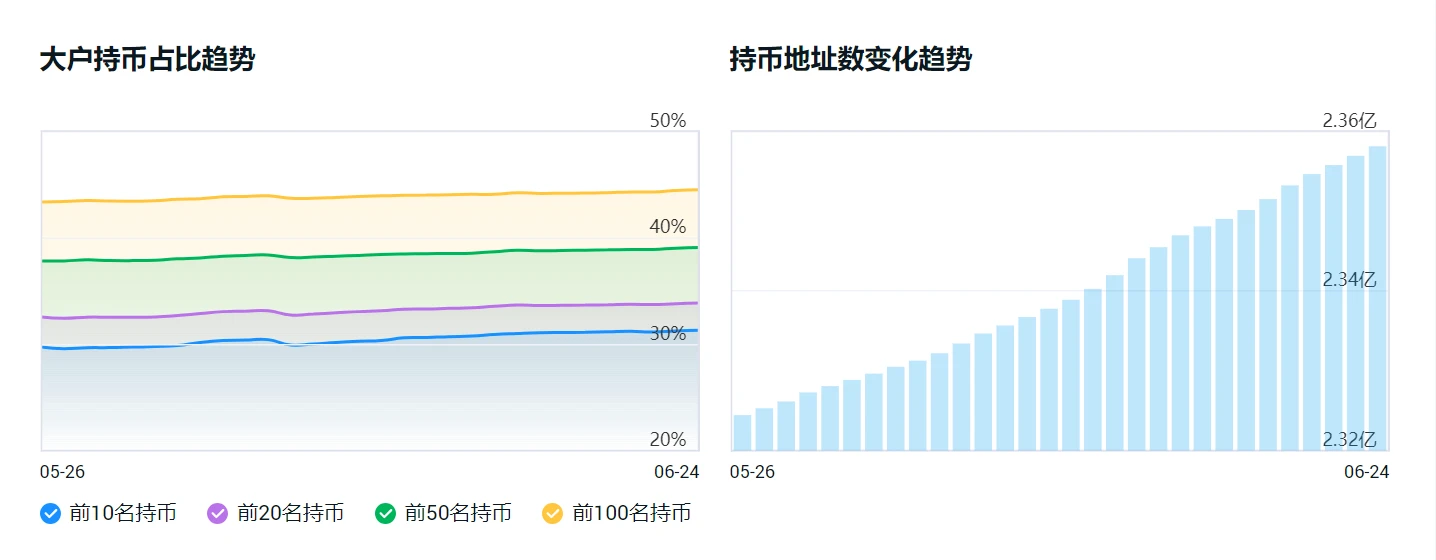Select the 前20名持币 legend text
The image size is (1436, 560).
(290, 514)
